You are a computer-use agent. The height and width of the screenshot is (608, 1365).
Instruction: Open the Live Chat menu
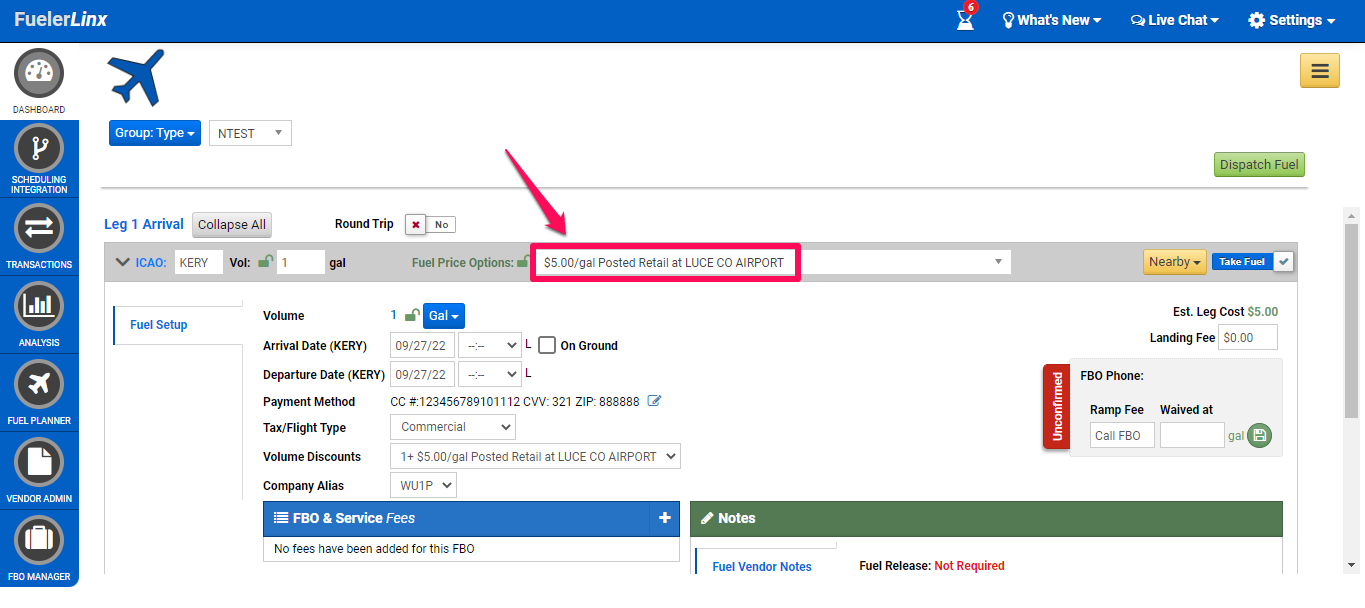1175,20
